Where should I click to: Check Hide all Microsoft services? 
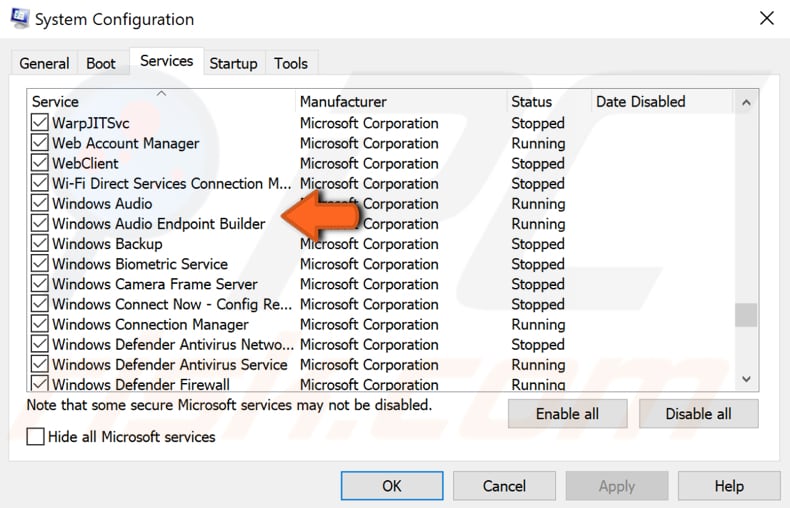tap(35, 436)
